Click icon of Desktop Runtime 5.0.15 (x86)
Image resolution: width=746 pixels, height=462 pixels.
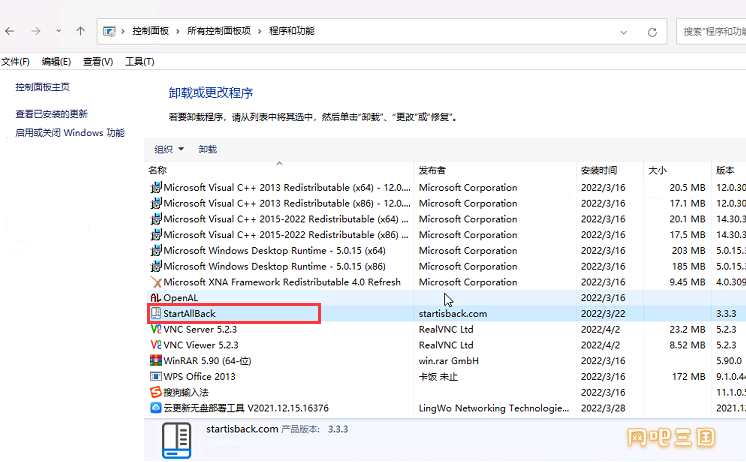[156, 266]
